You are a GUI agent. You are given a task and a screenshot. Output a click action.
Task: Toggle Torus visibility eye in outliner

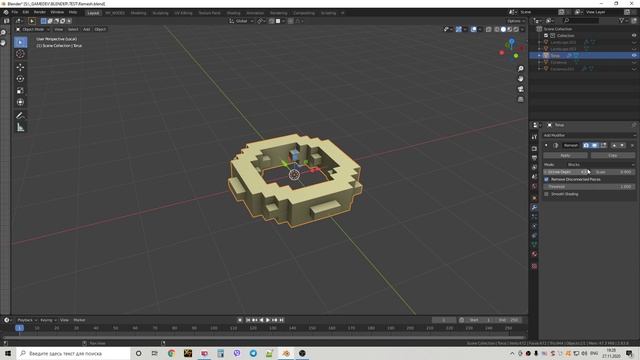coord(634,55)
